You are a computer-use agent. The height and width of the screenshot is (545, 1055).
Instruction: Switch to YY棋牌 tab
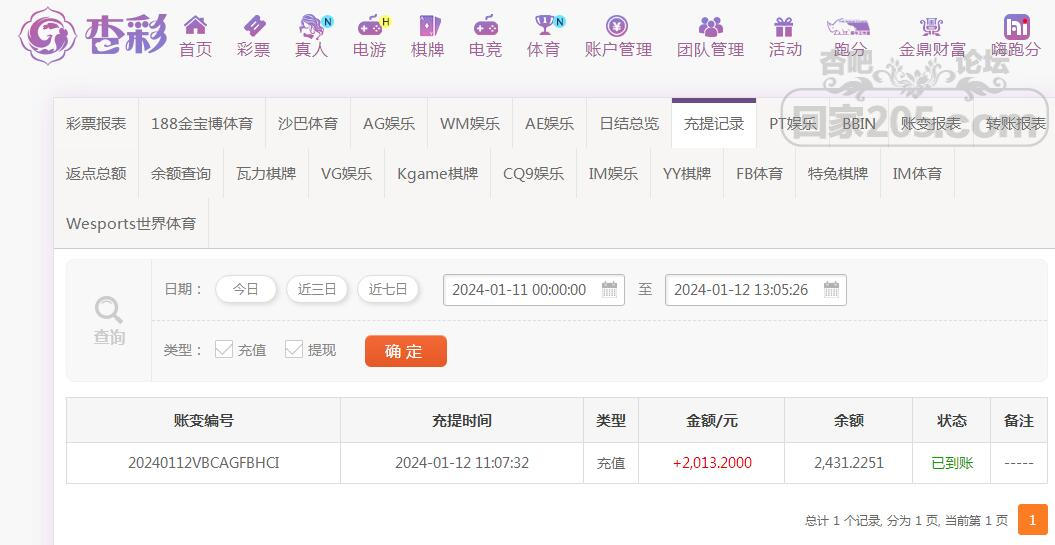687,174
